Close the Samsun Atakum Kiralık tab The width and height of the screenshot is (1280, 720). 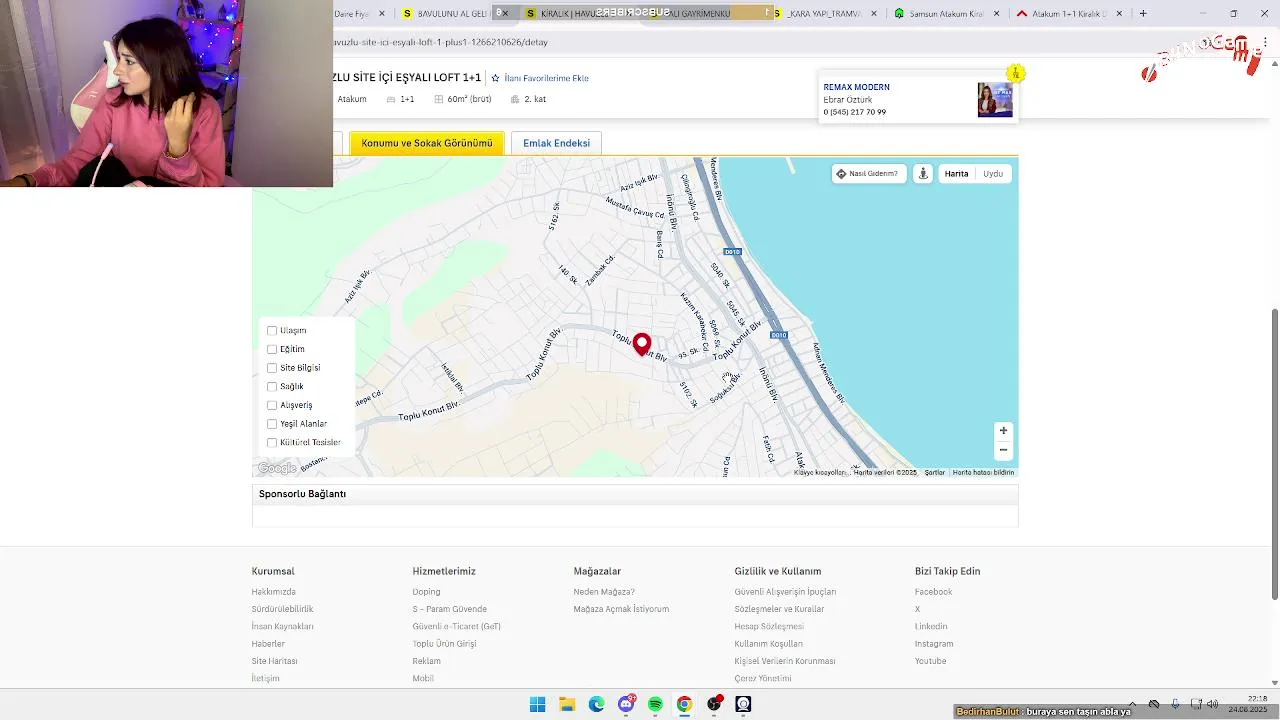pos(997,14)
